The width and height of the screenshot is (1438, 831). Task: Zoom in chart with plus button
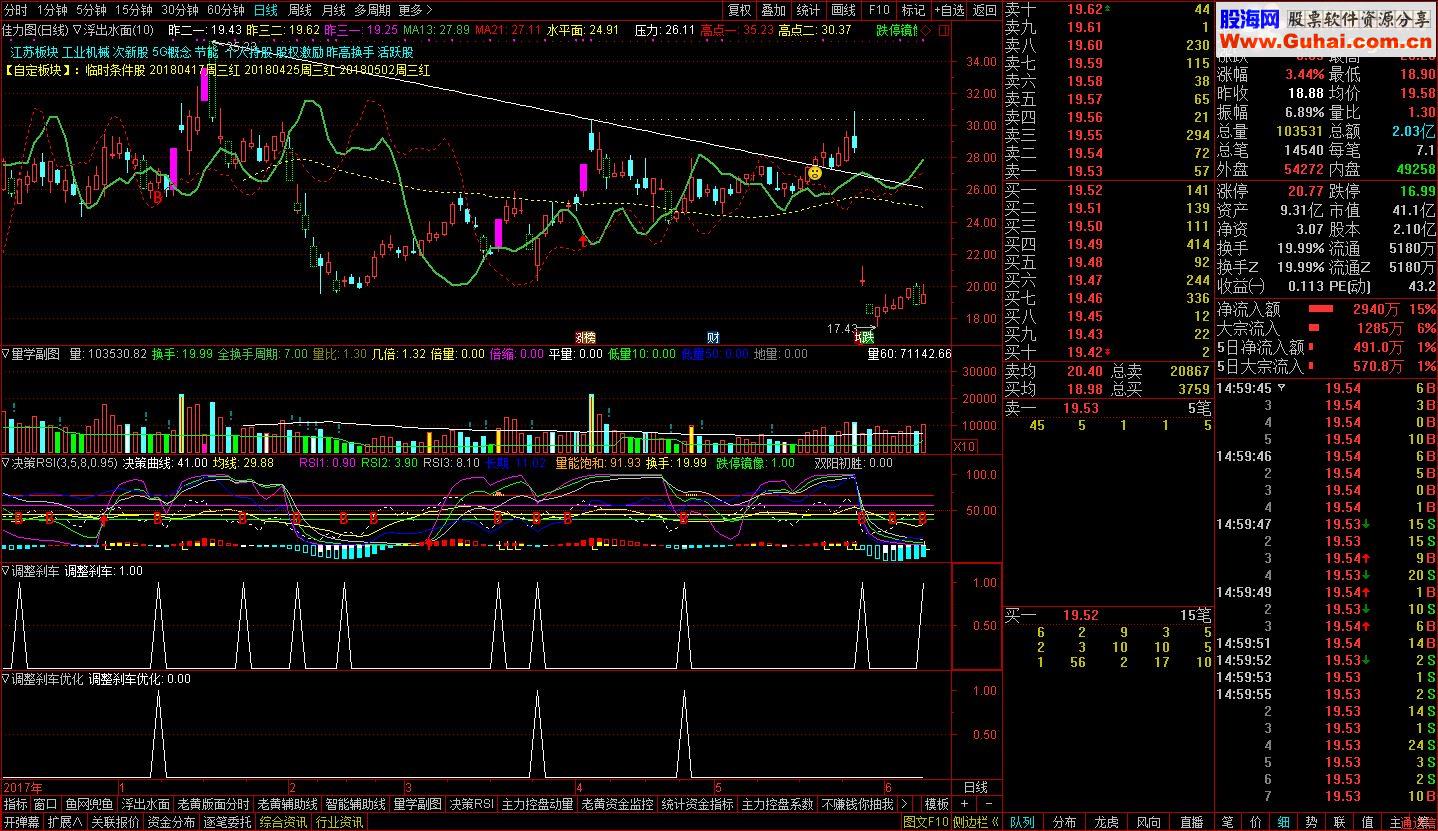(964, 804)
